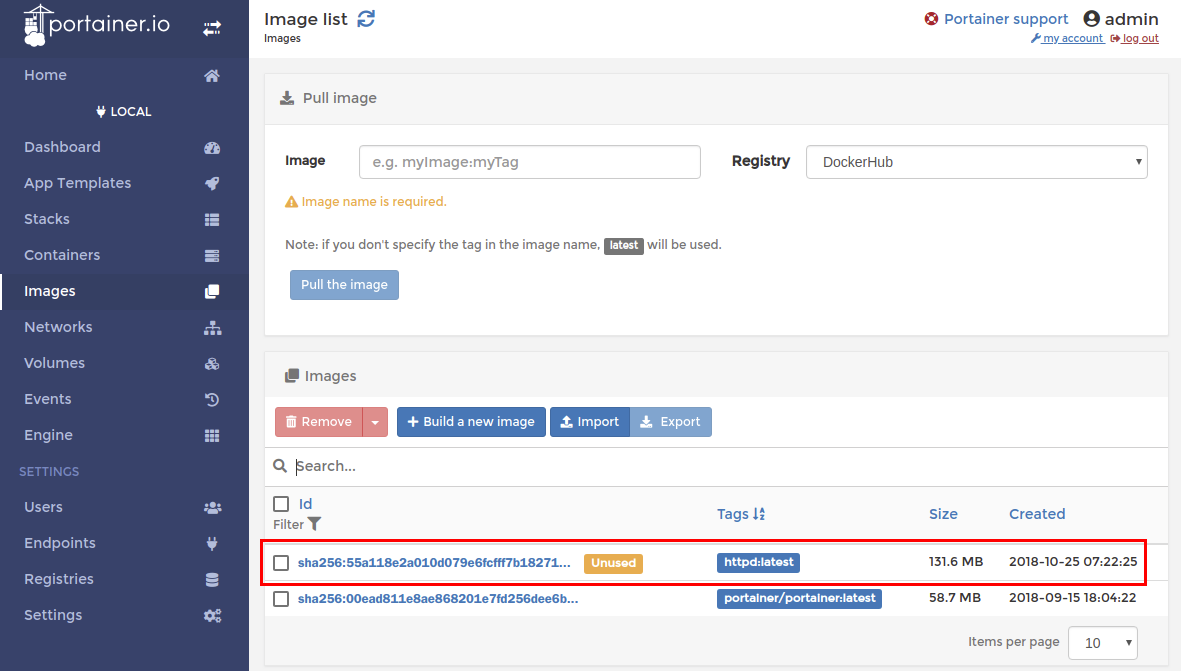The height and width of the screenshot is (671, 1181).
Task: Open Containers in the sidebar
Action: tap(62, 255)
